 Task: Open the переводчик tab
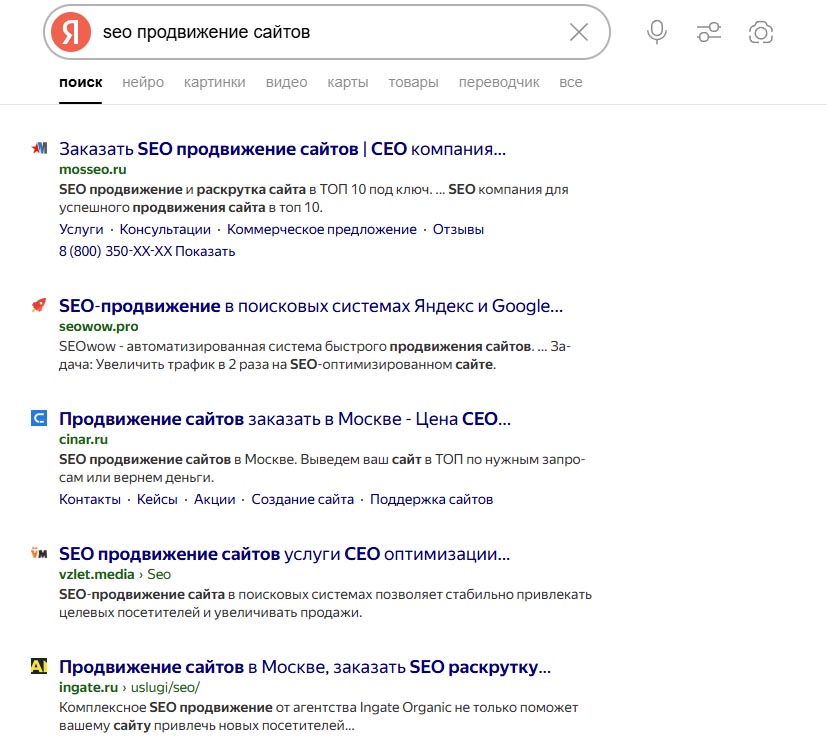click(x=499, y=82)
